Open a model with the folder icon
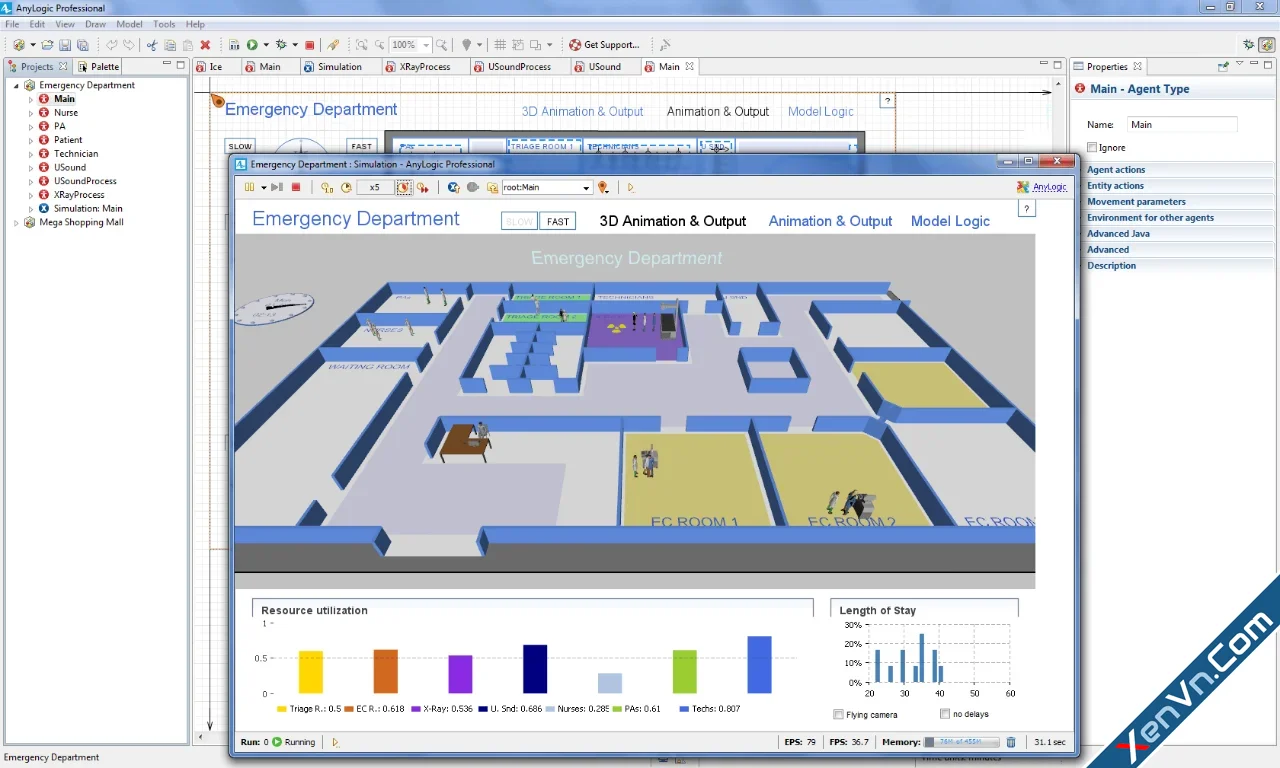Viewport: 1280px width, 768px height. click(47, 45)
